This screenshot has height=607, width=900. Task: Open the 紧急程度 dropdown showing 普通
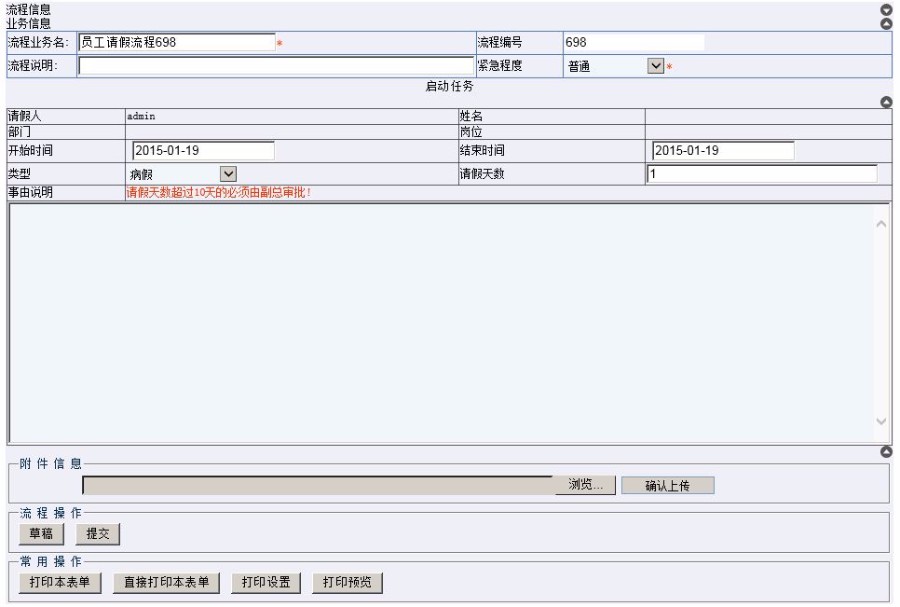(655, 66)
